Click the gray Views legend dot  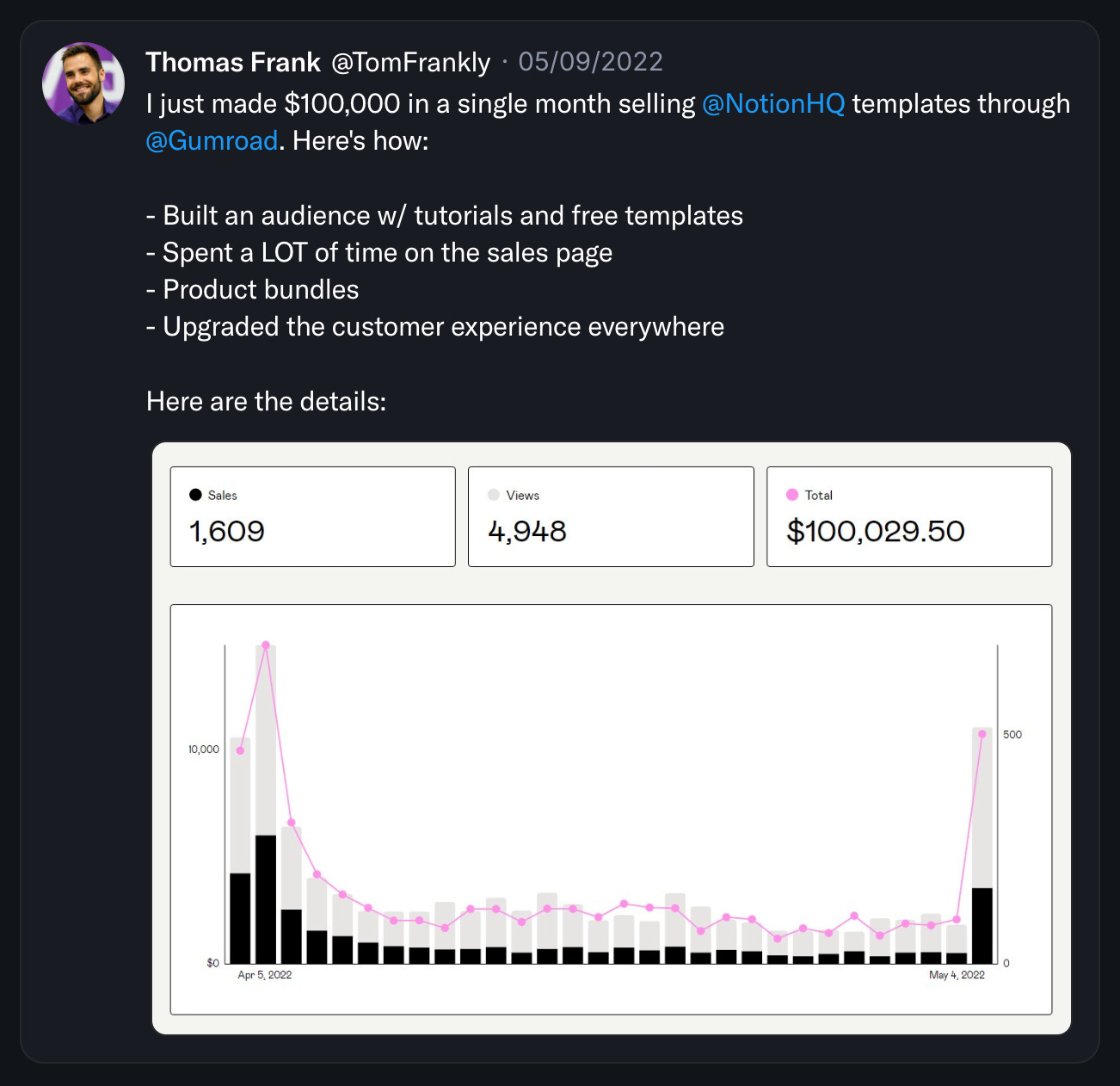click(x=494, y=495)
